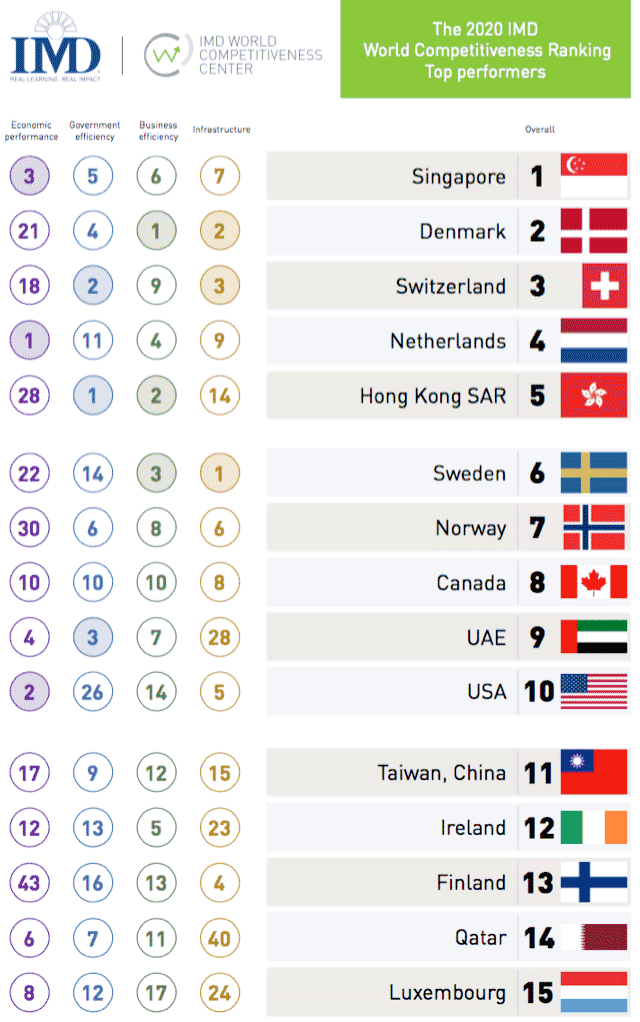Click the Finland flag

coord(594,882)
